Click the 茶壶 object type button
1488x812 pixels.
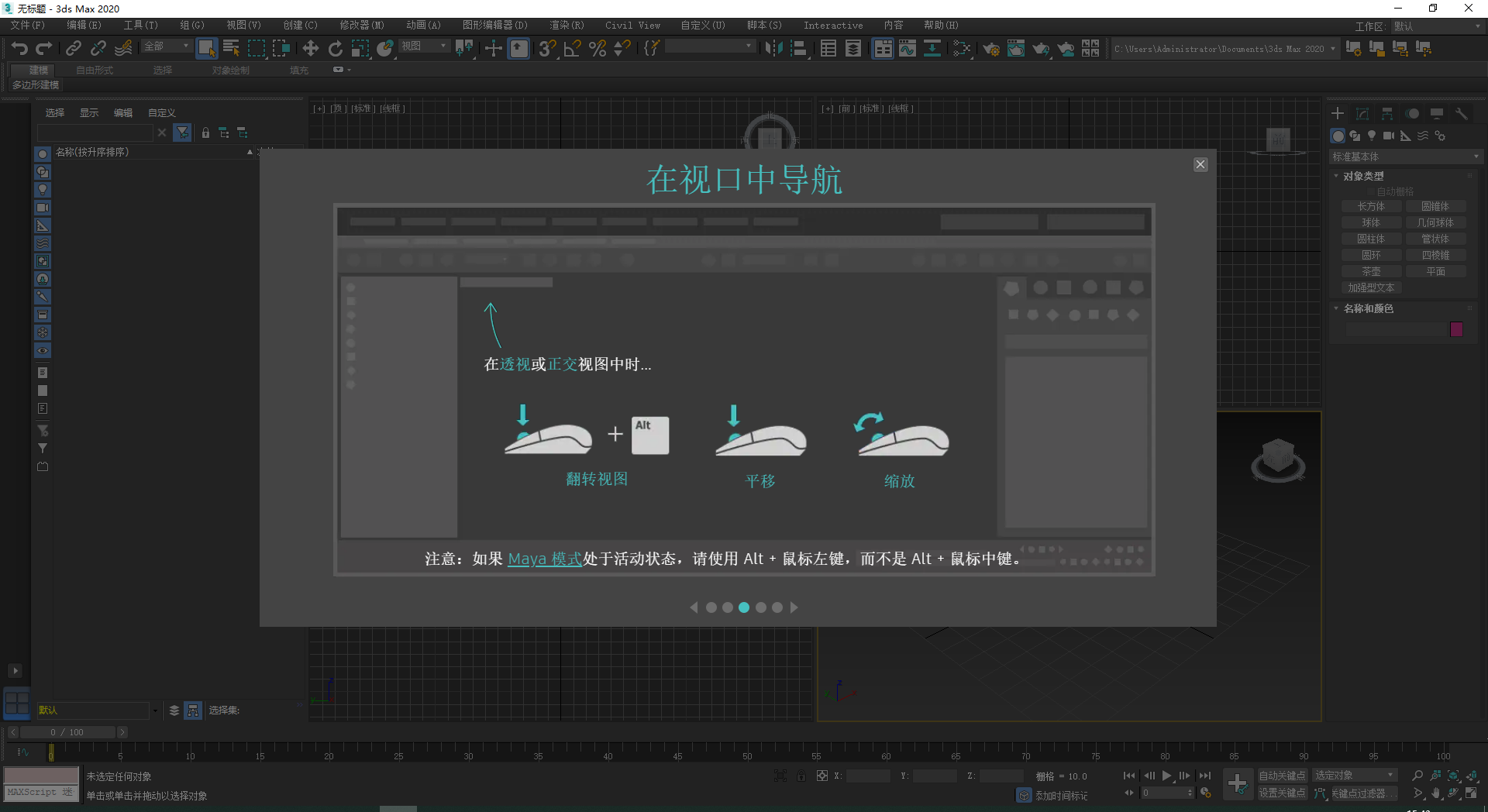coord(1371,271)
